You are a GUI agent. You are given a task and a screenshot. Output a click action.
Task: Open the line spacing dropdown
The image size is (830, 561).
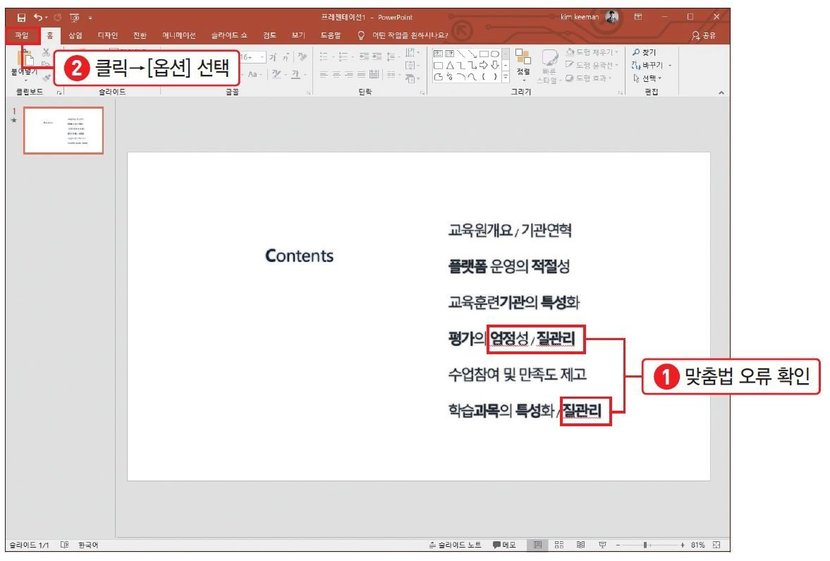391,56
